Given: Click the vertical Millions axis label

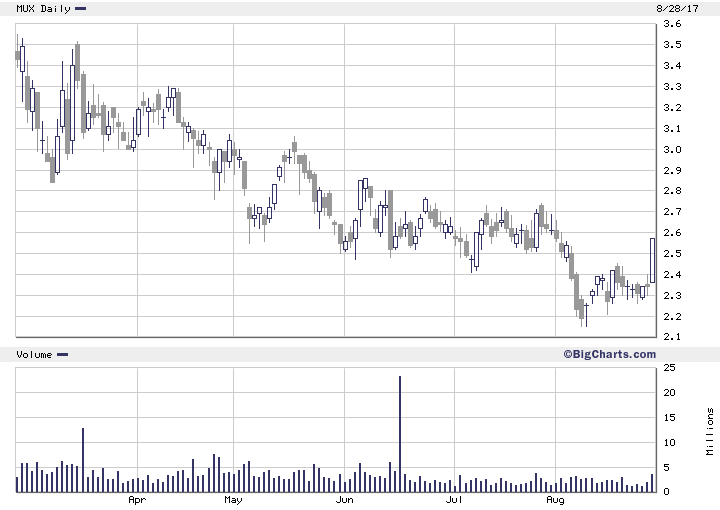Looking at the screenshot, I should tap(710, 431).
